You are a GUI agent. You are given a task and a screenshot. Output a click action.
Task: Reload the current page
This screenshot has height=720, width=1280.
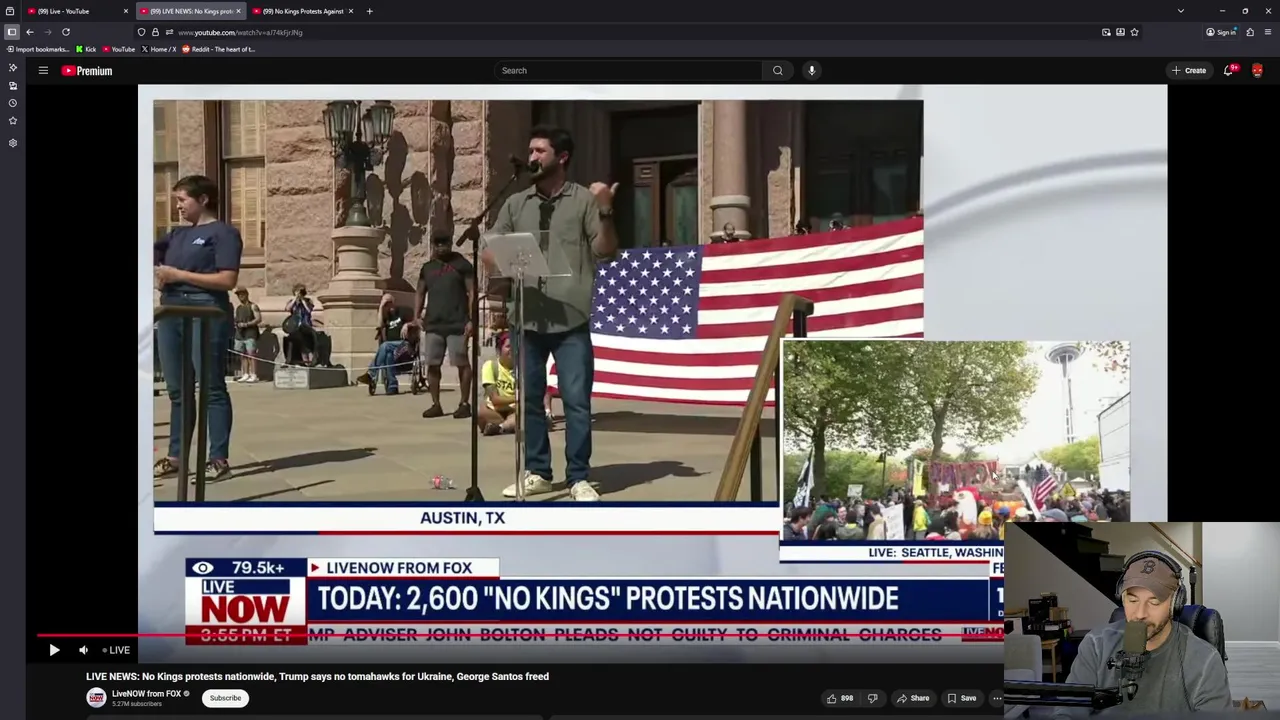pyautogui.click(x=66, y=32)
